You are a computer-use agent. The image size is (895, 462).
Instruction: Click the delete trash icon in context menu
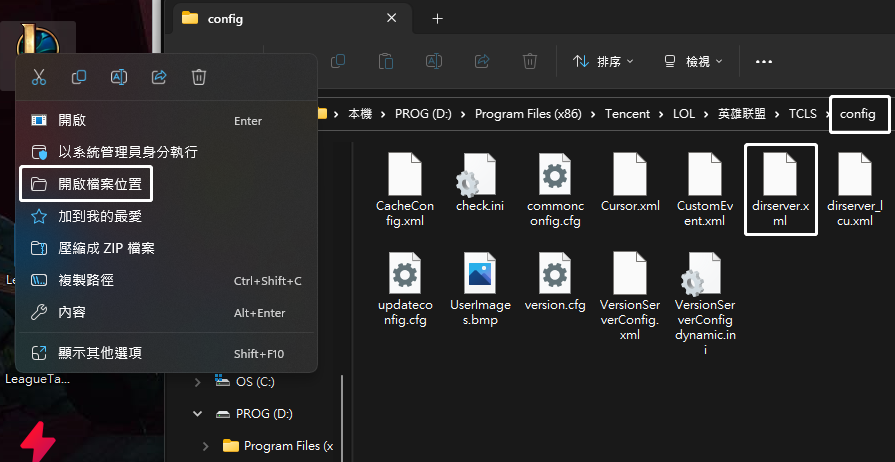(x=199, y=77)
